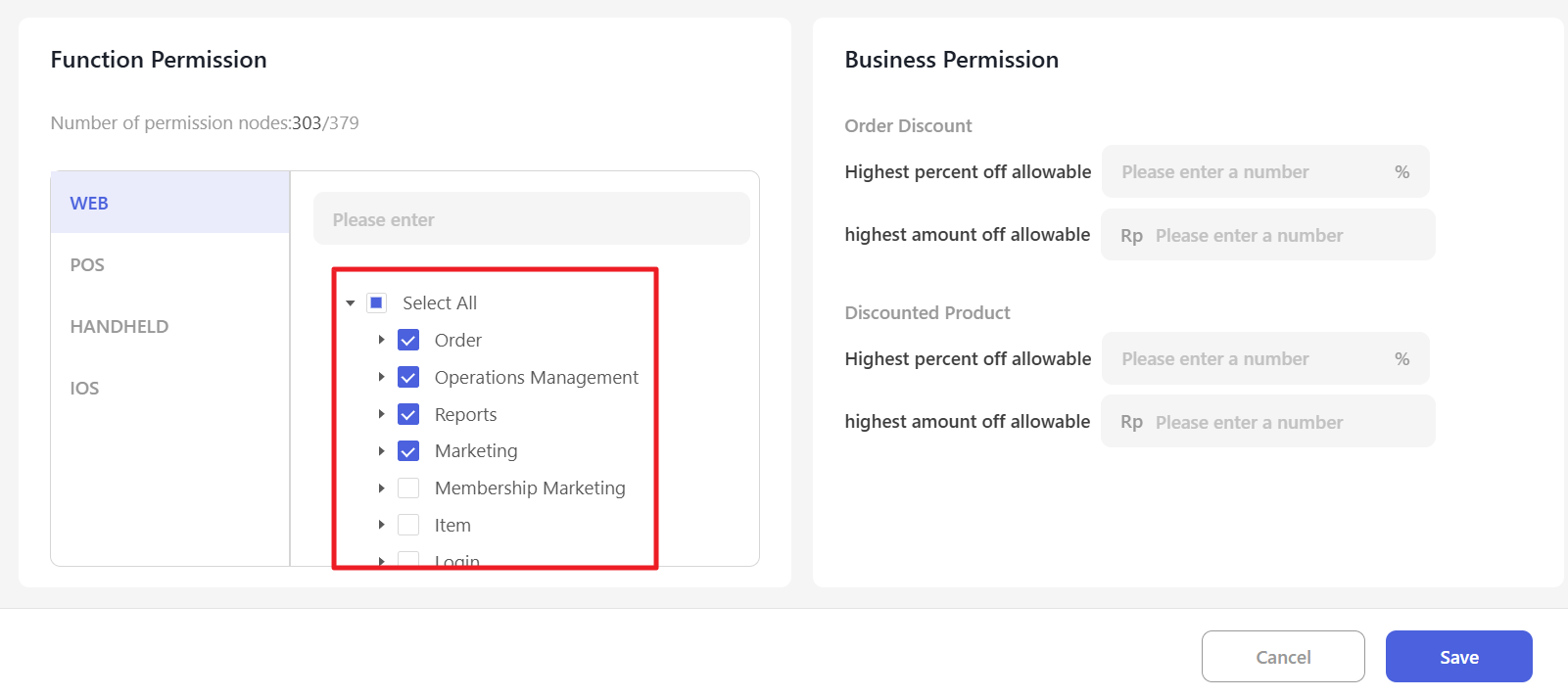Expand the Reports permission node
Screen dimensions: 1568x697
coord(382,414)
